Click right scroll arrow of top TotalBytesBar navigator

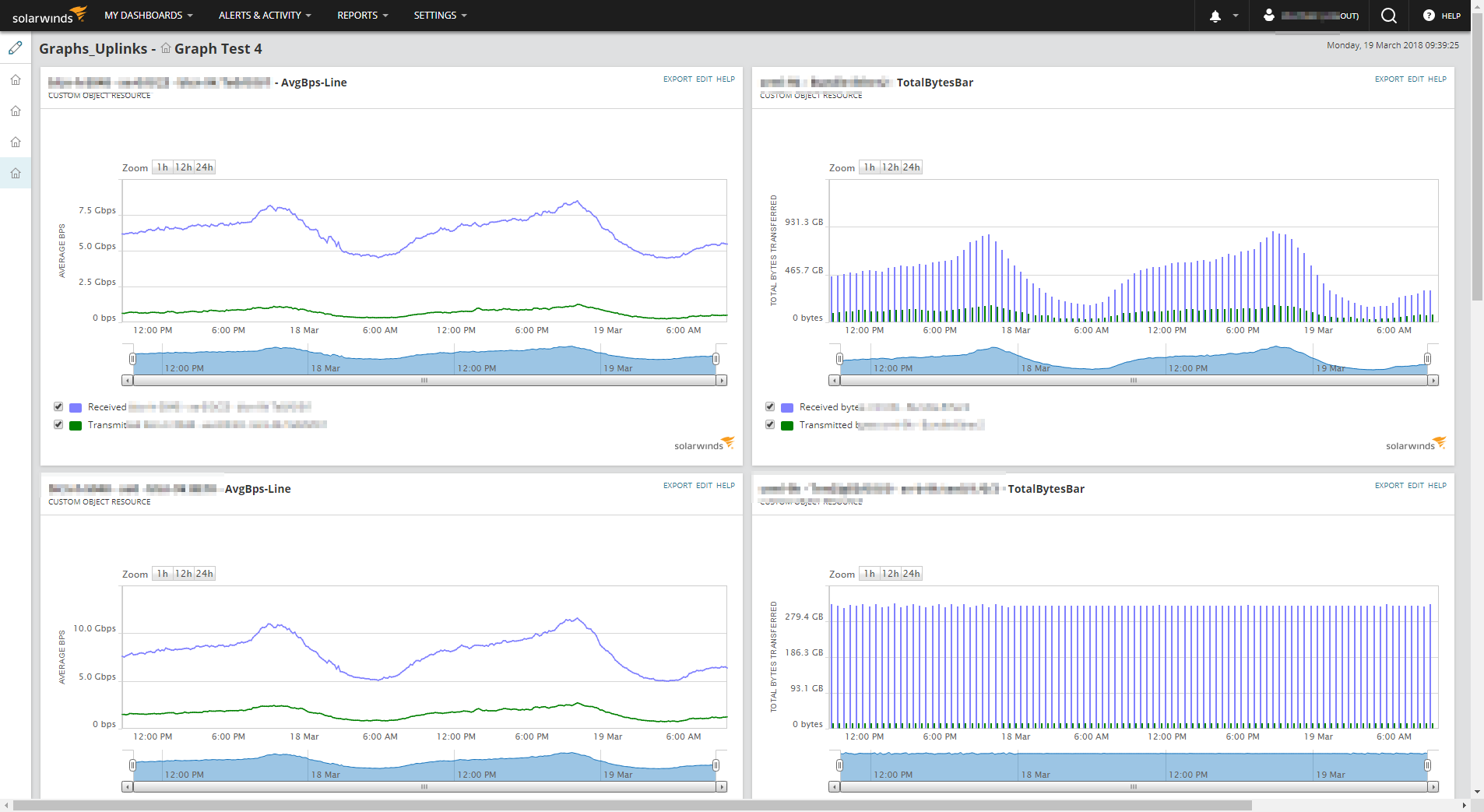point(1433,381)
